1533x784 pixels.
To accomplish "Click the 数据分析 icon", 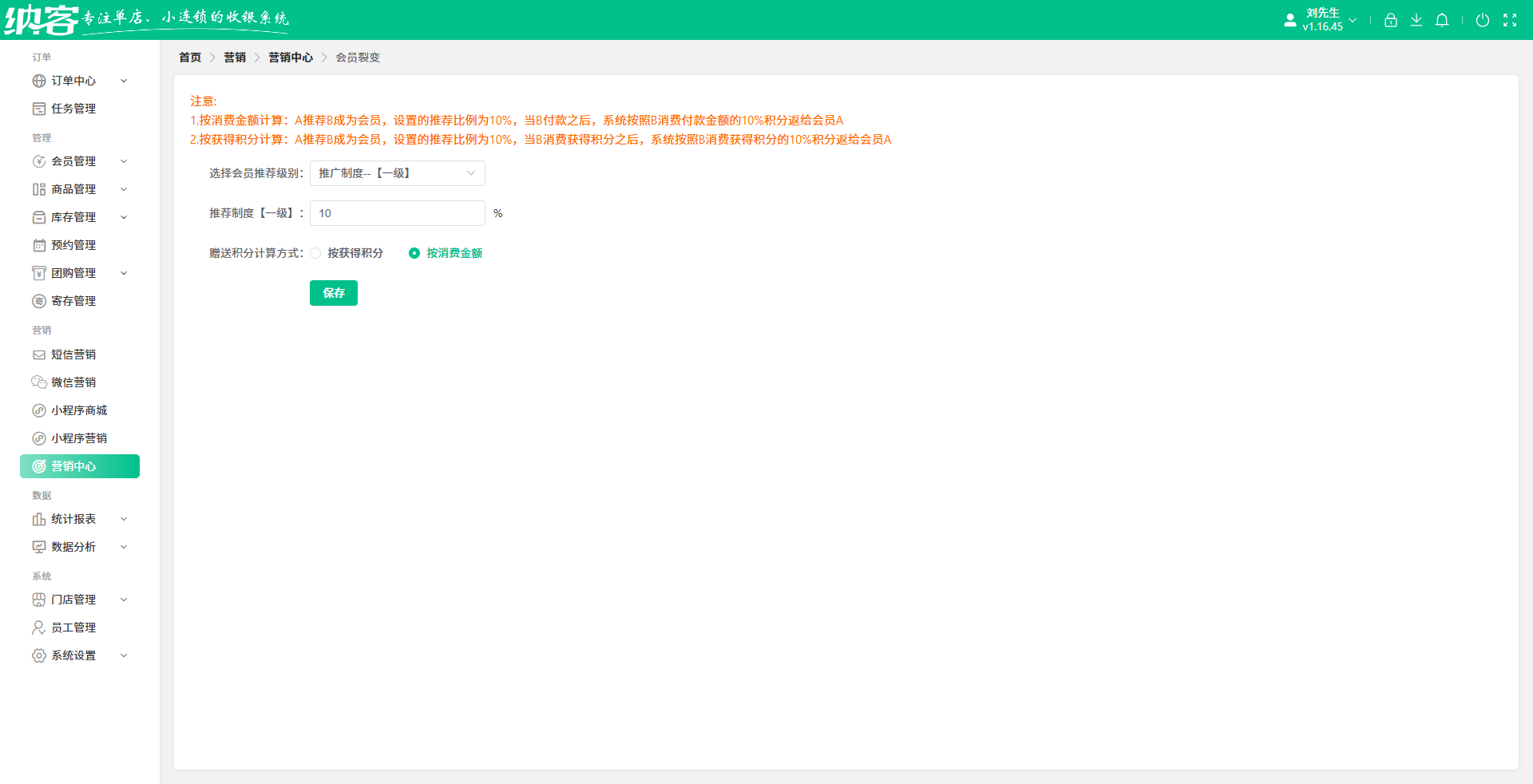I will [x=39, y=547].
